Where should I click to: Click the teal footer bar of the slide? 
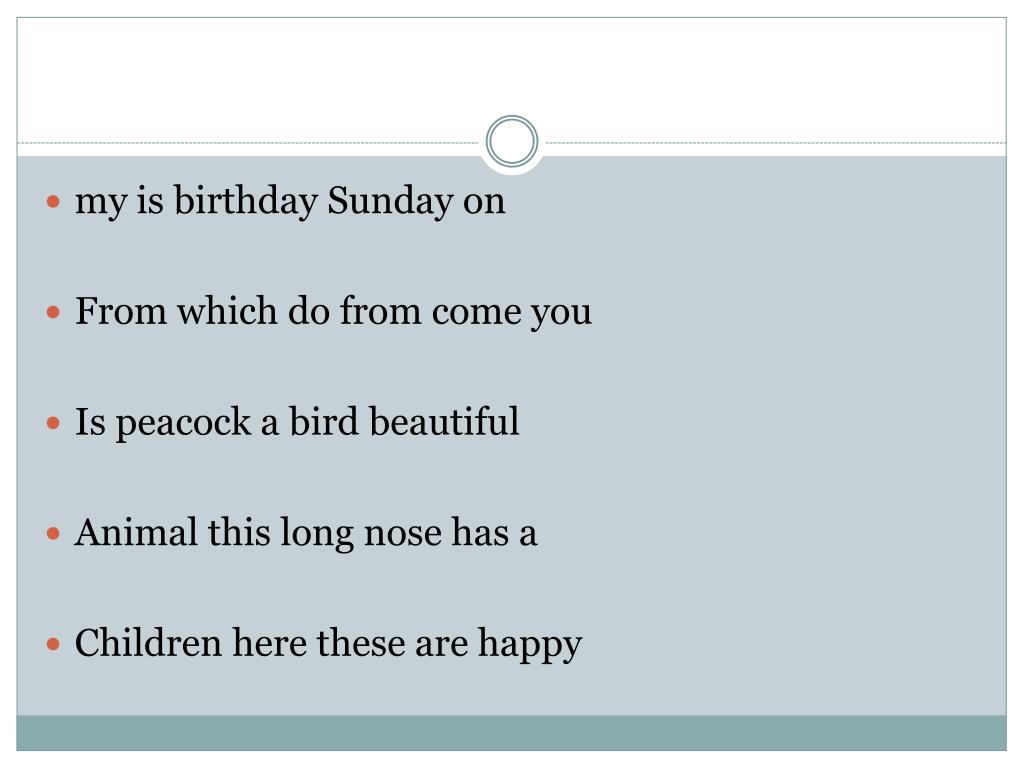point(512,733)
